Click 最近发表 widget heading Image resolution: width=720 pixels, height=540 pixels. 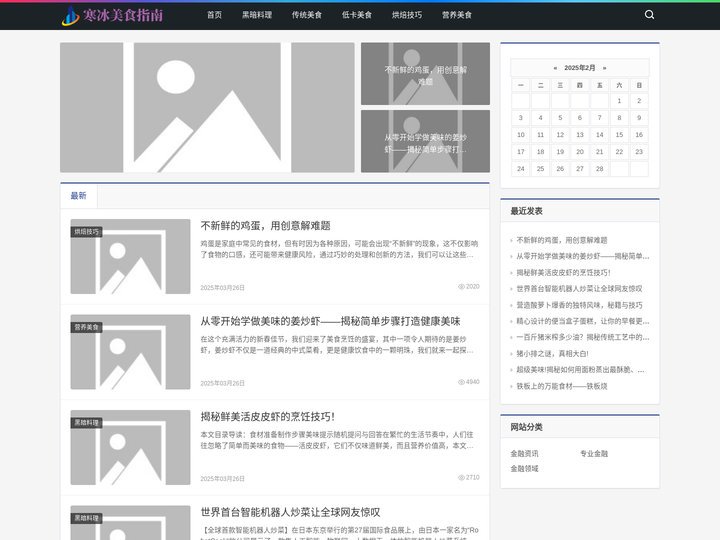[526, 211]
